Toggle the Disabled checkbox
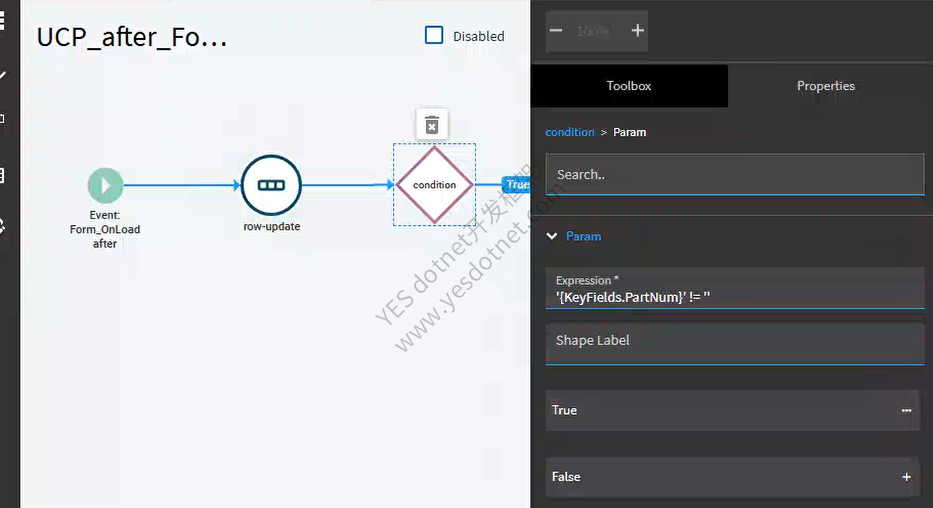 tap(434, 35)
